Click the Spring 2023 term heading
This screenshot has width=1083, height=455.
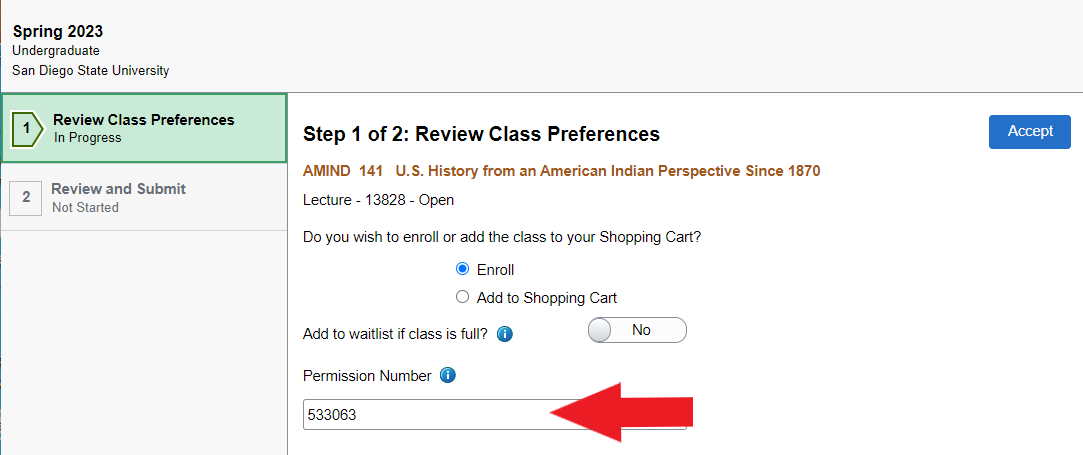click(58, 31)
